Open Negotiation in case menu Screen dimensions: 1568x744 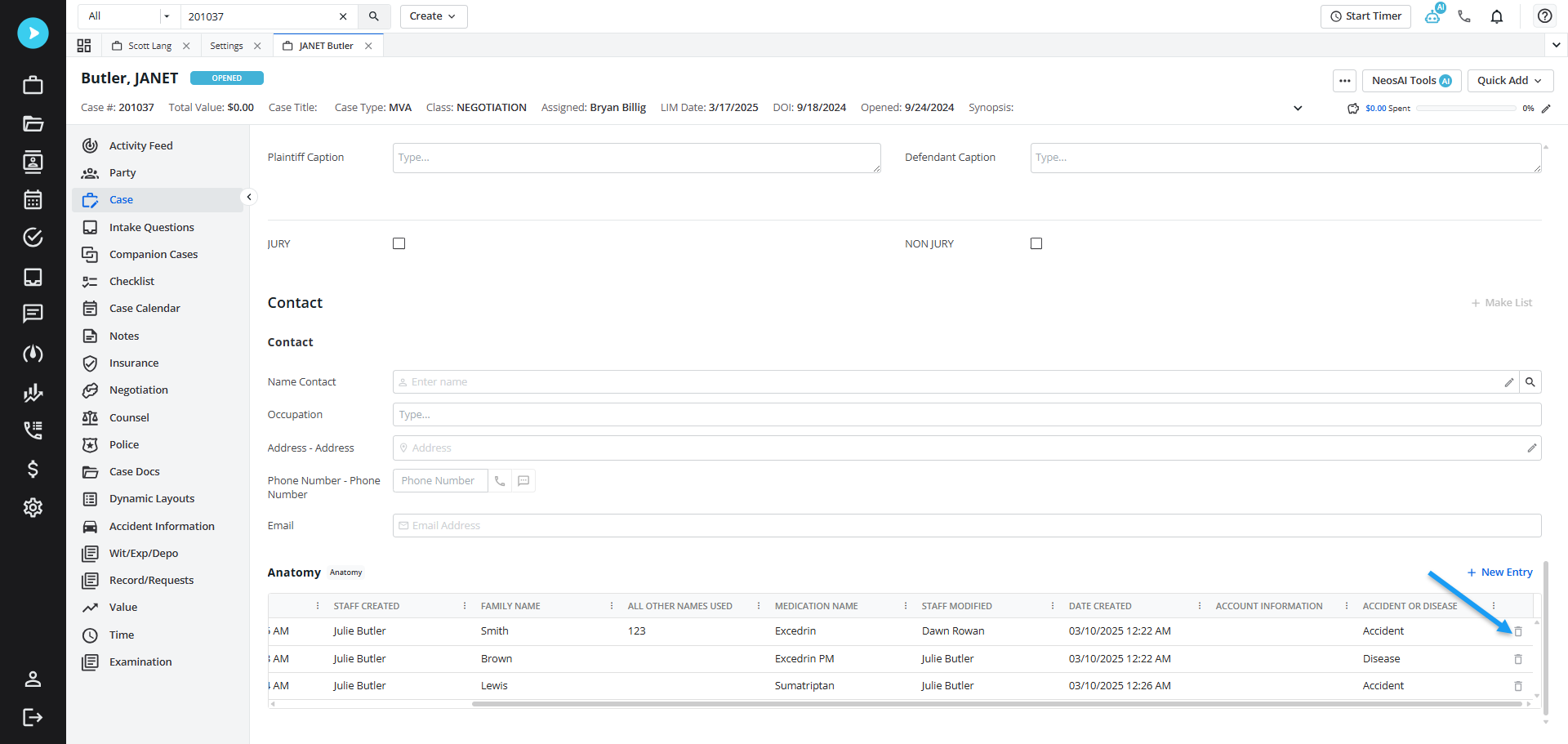[x=139, y=390]
